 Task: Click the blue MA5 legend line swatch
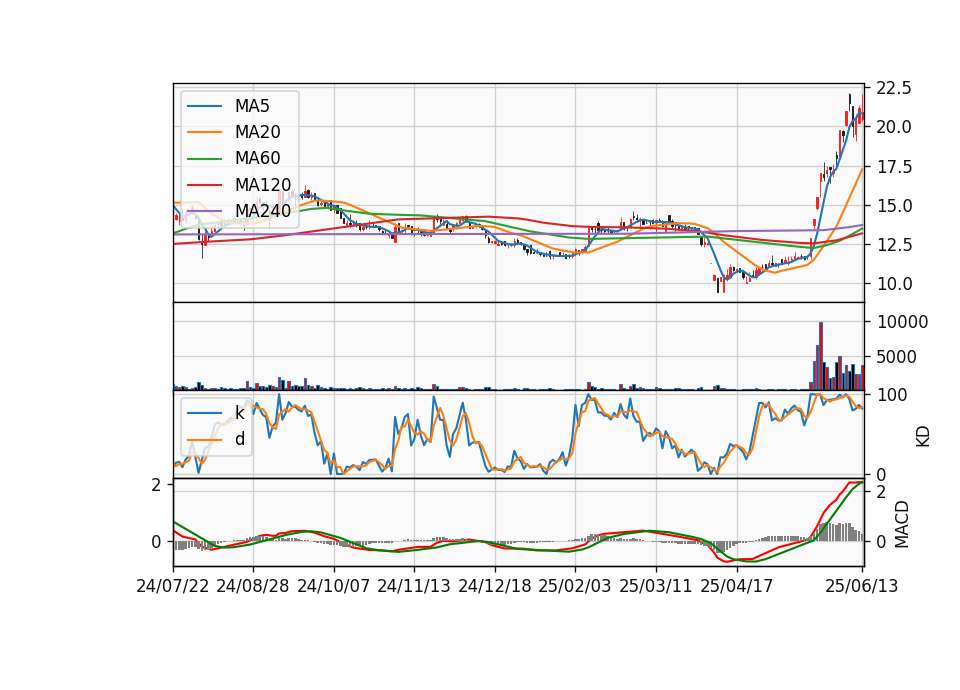pyautogui.click(x=204, y=106)
